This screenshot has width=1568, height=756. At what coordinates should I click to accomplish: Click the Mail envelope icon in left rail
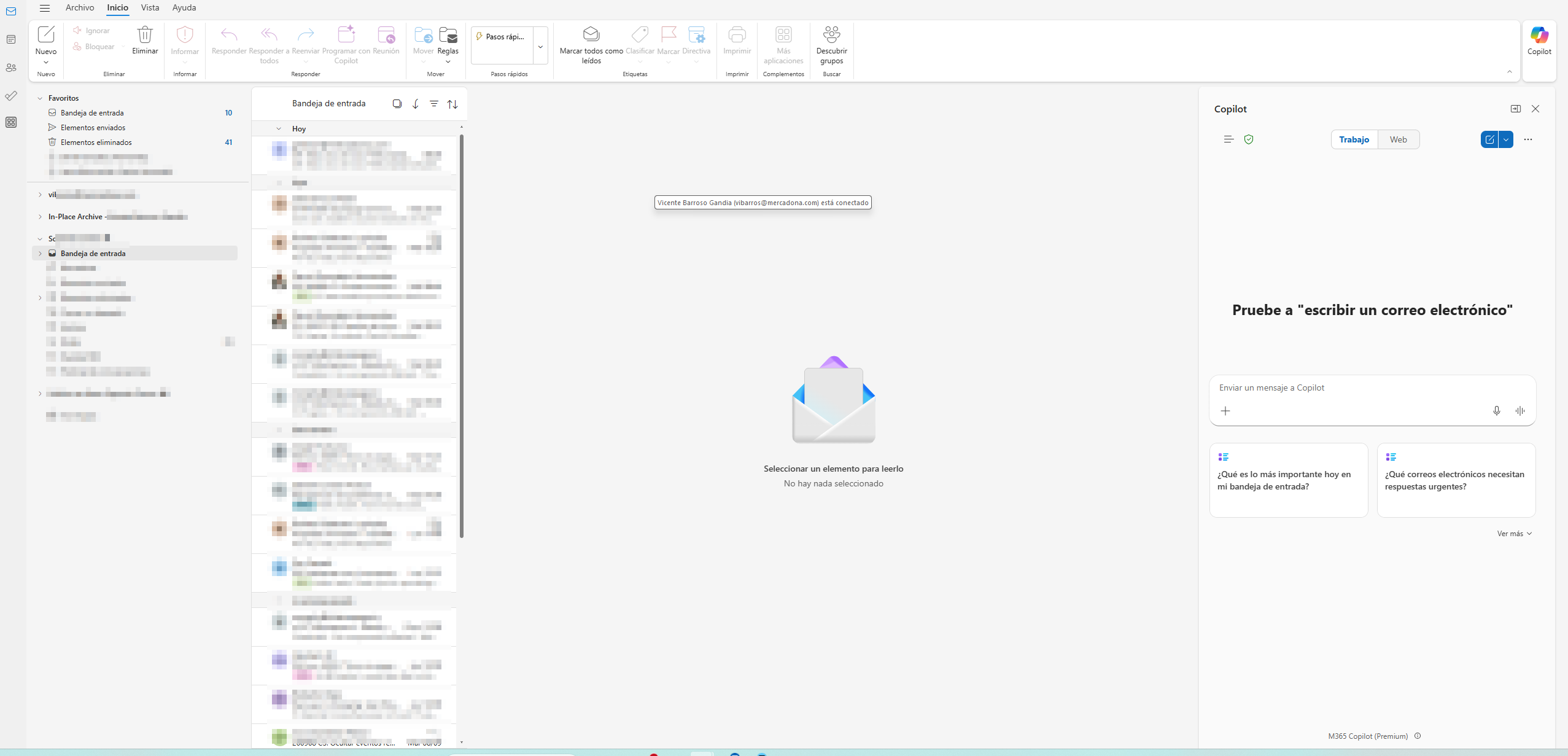(x=11, y=12)
